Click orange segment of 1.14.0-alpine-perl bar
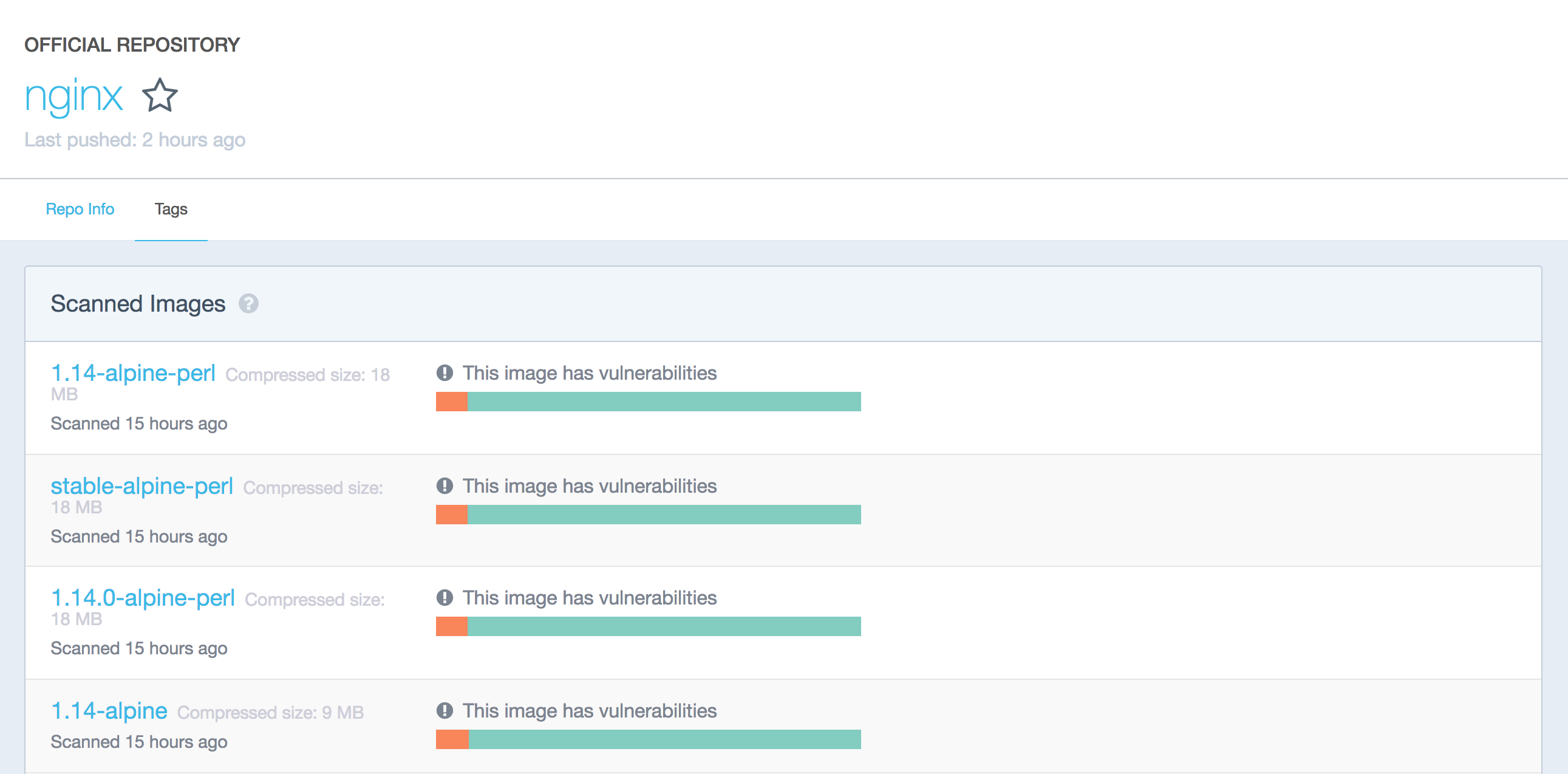This screenshot has height=774, width=1568. click(451, 626)
